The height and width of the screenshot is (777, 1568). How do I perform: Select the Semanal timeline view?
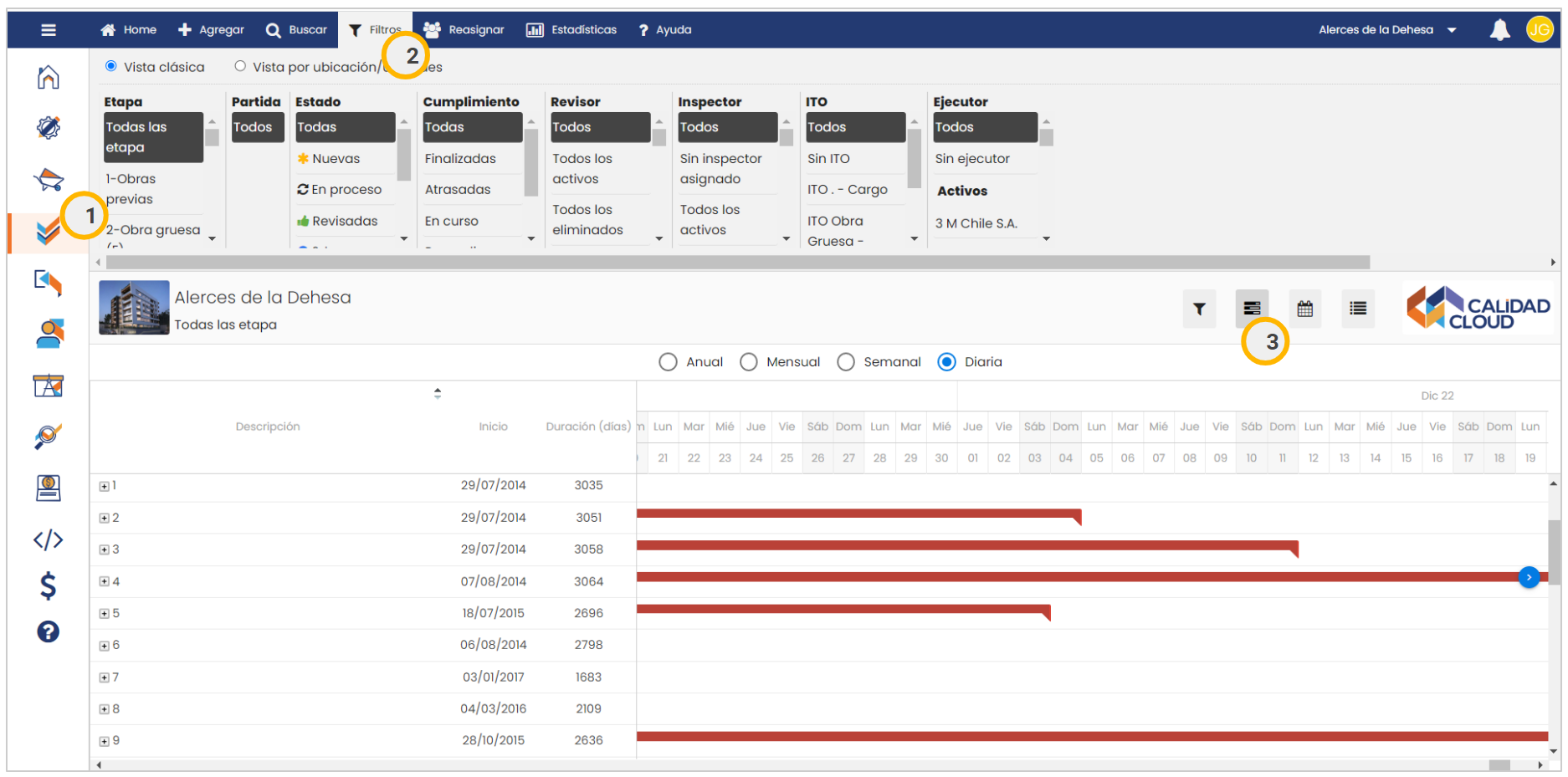pyautogui.click(x=846, y=362)
